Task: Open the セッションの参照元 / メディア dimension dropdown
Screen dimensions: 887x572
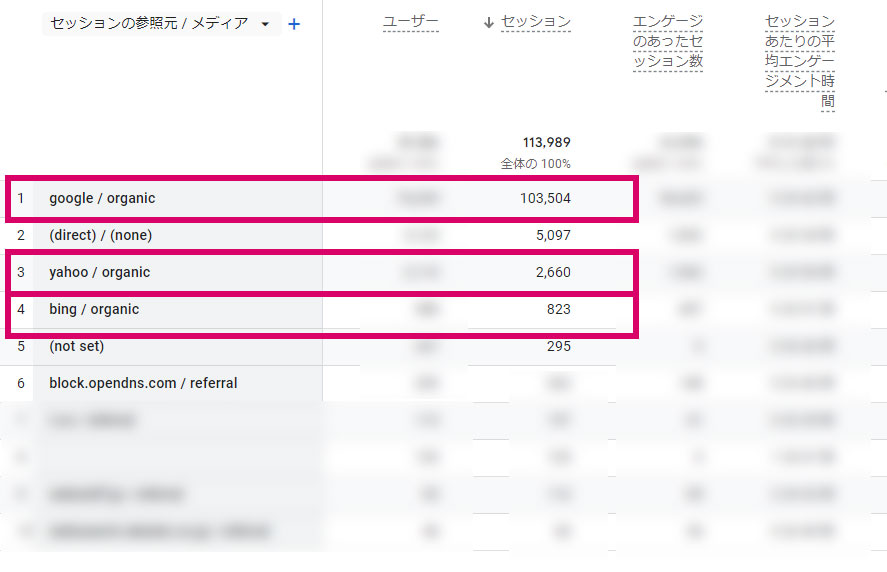Action: coord(161,24)
